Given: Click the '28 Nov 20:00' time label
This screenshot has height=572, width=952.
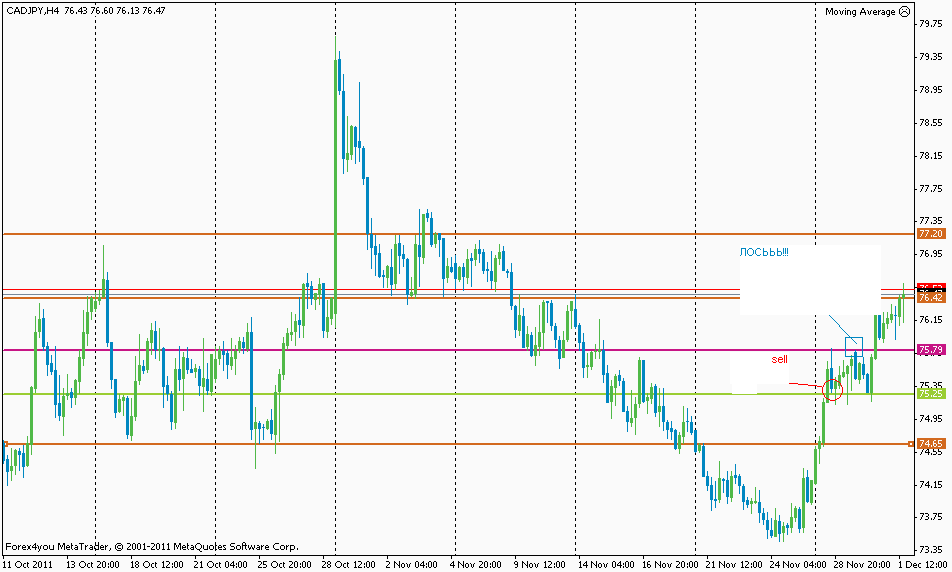Looking at the screenshot, I should coord(862,564).
